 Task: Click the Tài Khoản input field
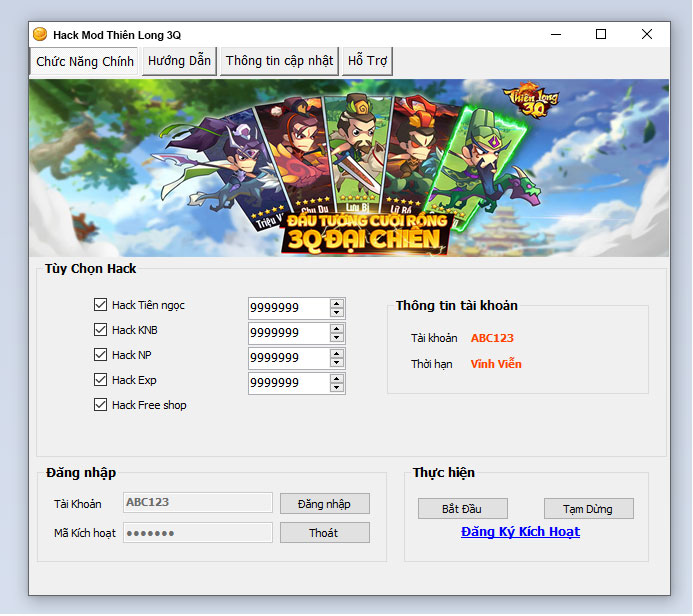click(198, 502)
